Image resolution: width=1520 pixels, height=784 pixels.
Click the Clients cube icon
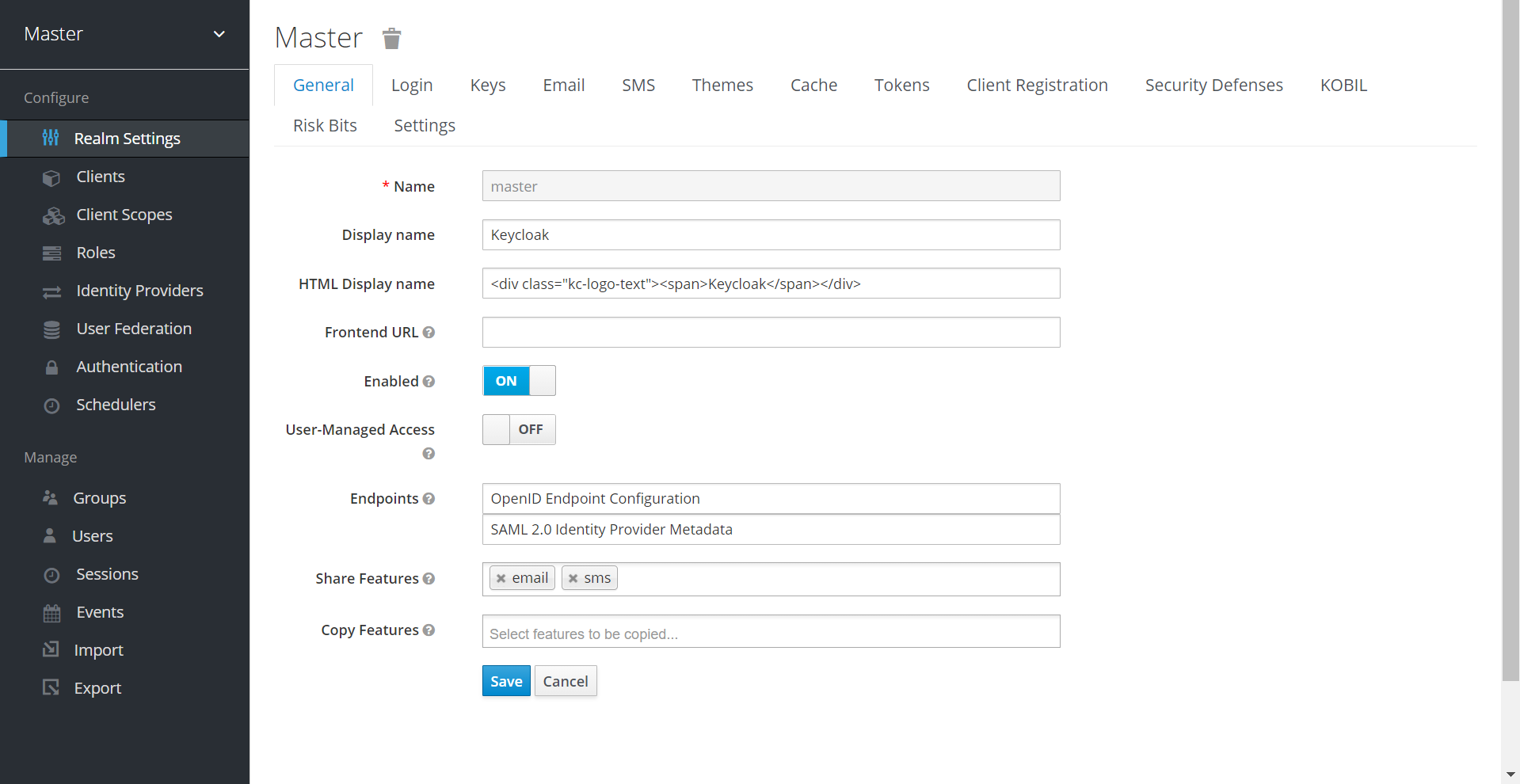click(51, 177)
